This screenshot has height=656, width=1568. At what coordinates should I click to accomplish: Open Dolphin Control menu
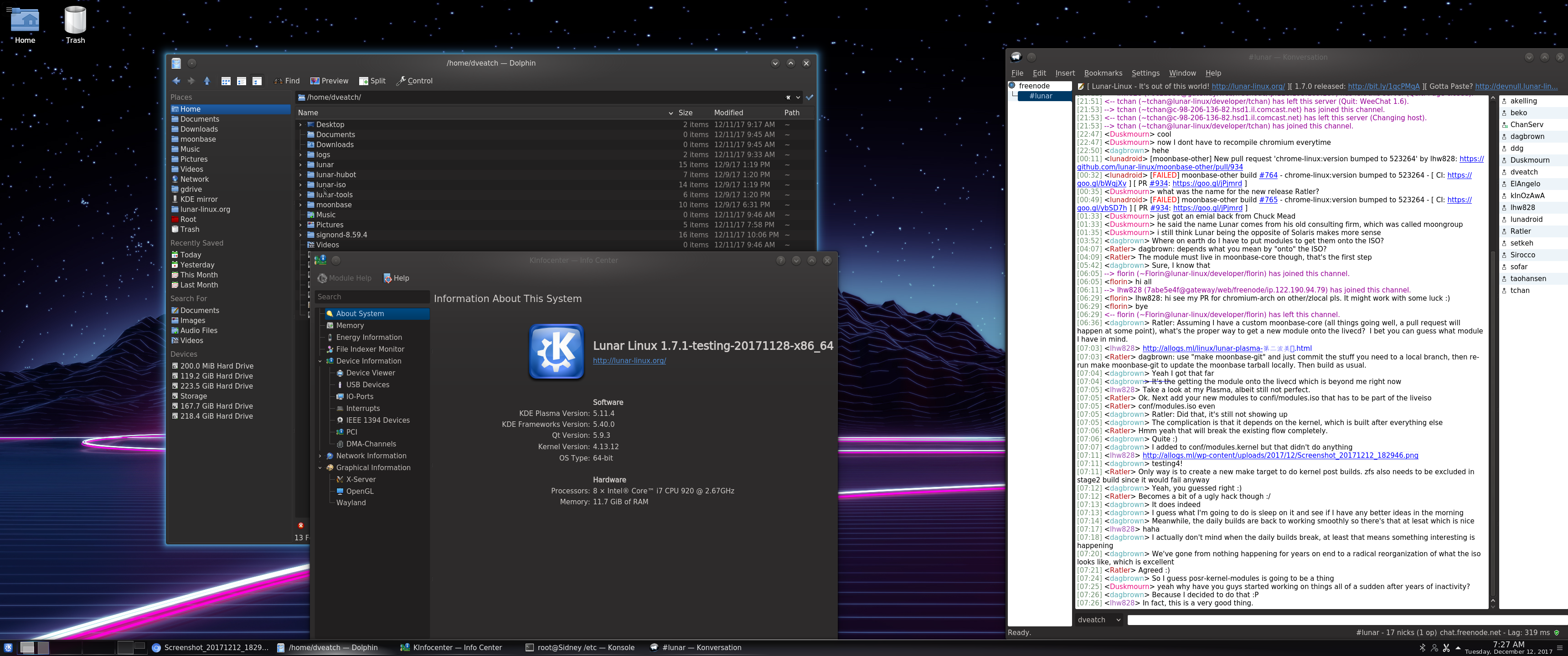[x=414, y=81]
